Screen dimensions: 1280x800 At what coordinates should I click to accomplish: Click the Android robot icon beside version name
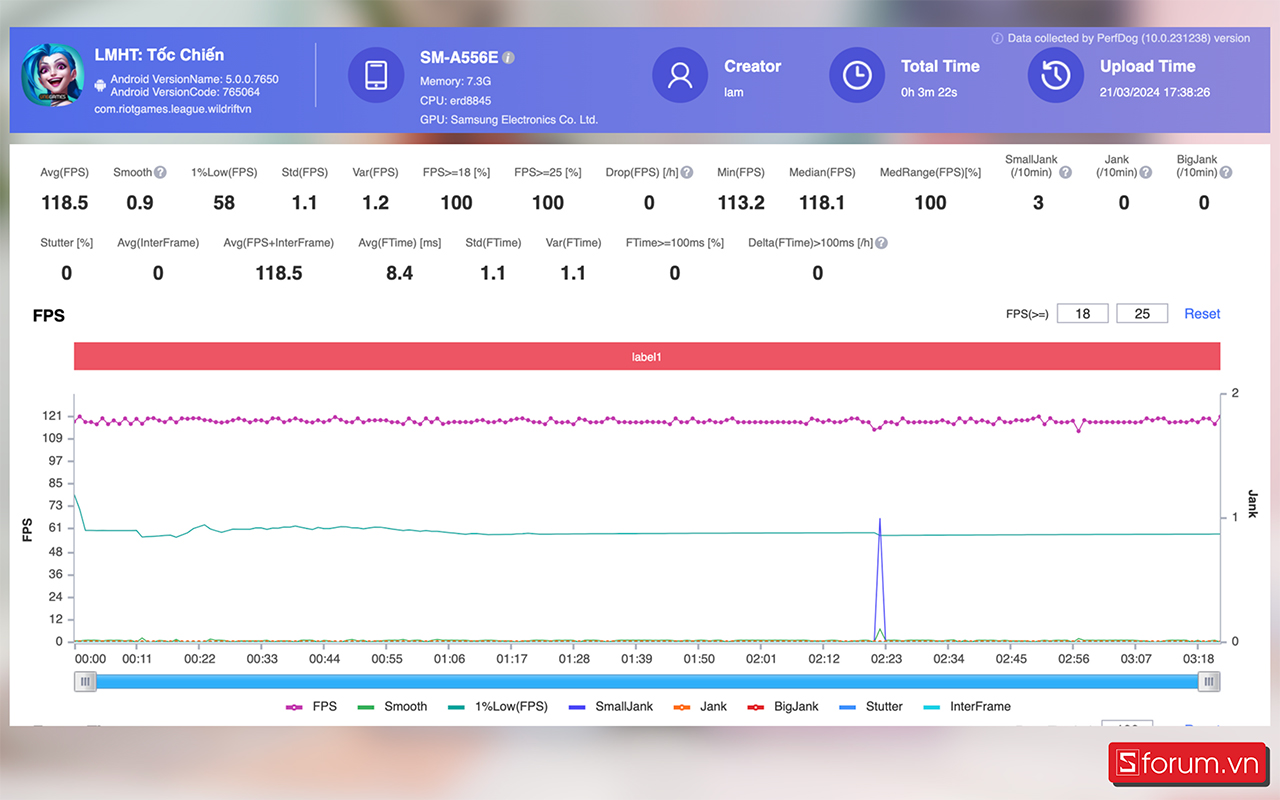[x=100, y=86]
